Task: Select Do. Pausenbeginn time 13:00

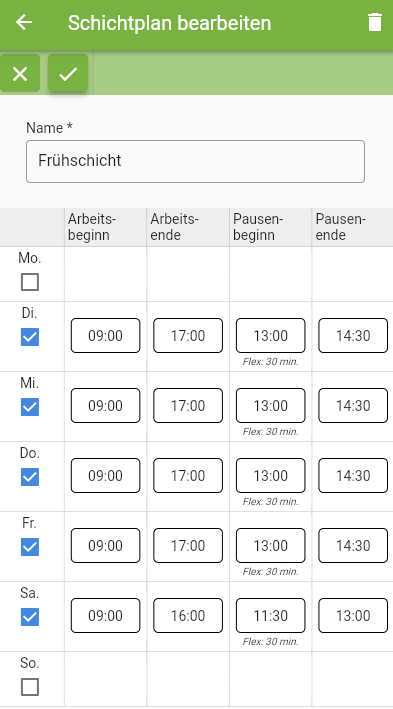Action: pos(270,475)
